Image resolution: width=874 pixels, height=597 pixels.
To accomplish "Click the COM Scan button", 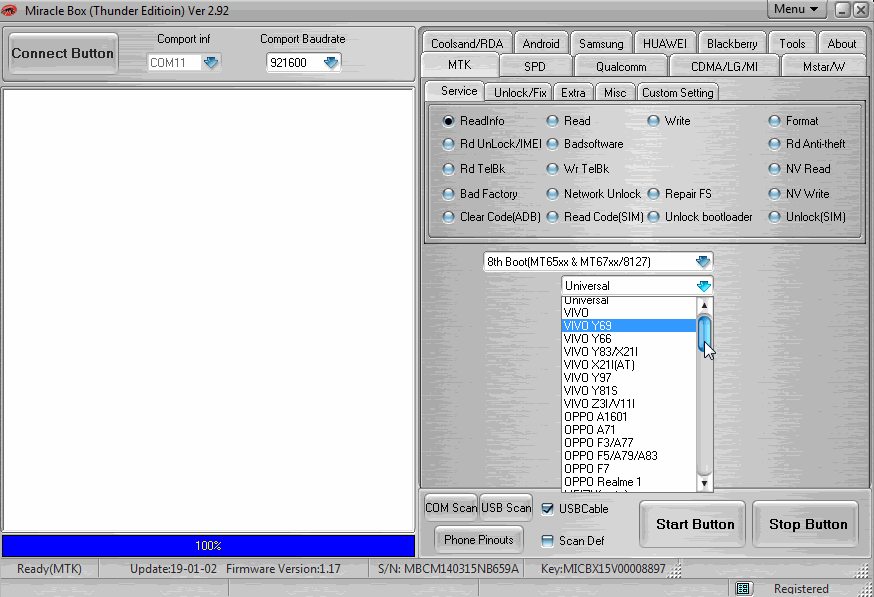I will click(x=451, y=508).
